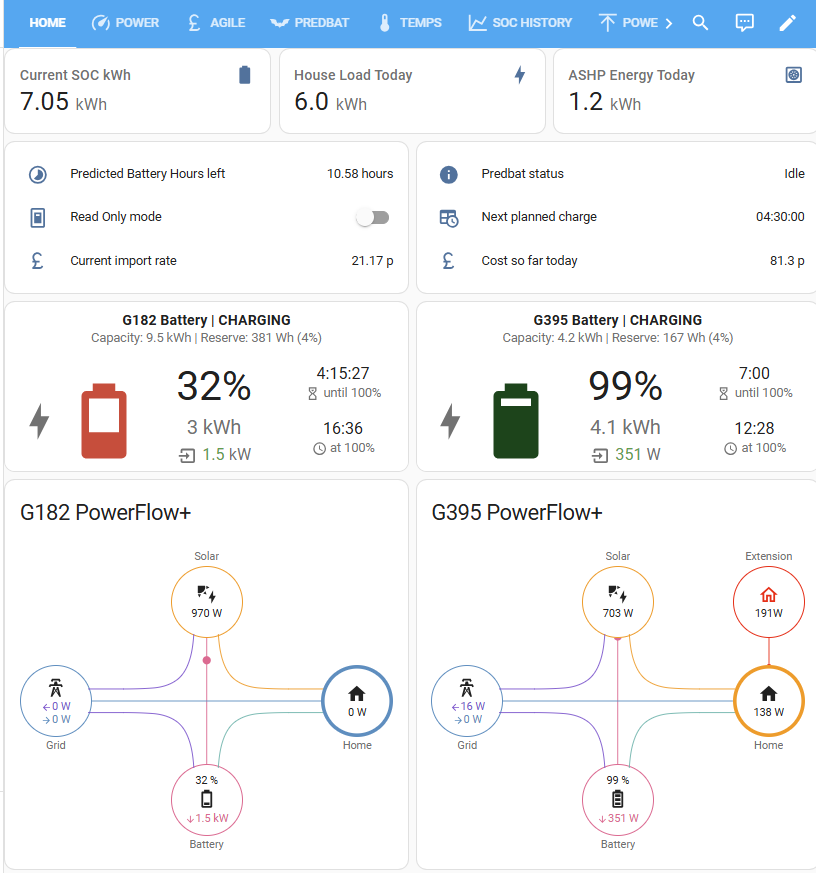This screenshot has height=873, width=816.
Task: Open the search magnifier icon
Action: tap(700, 23)
